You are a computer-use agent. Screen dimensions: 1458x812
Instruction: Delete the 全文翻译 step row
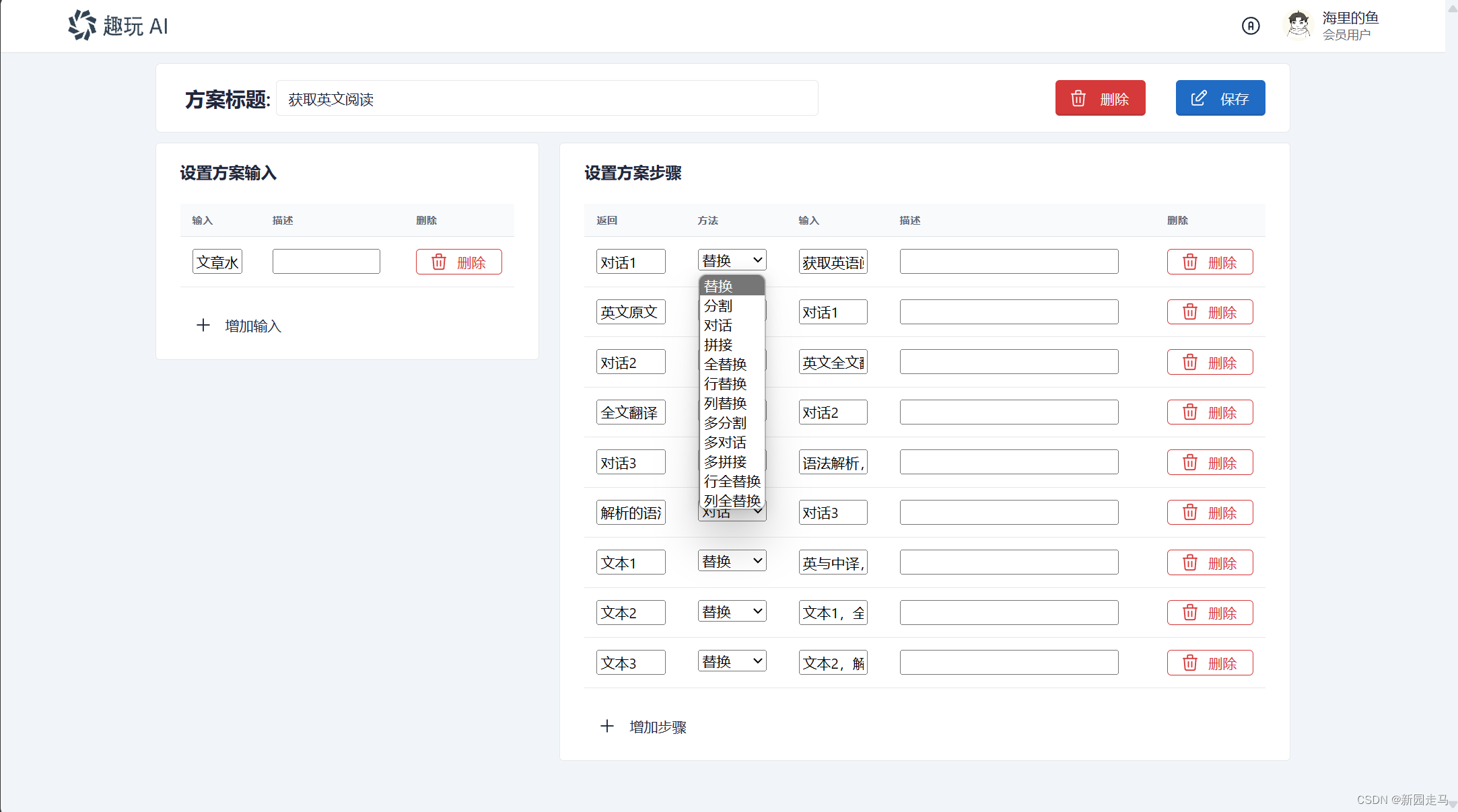point(1210,412)
